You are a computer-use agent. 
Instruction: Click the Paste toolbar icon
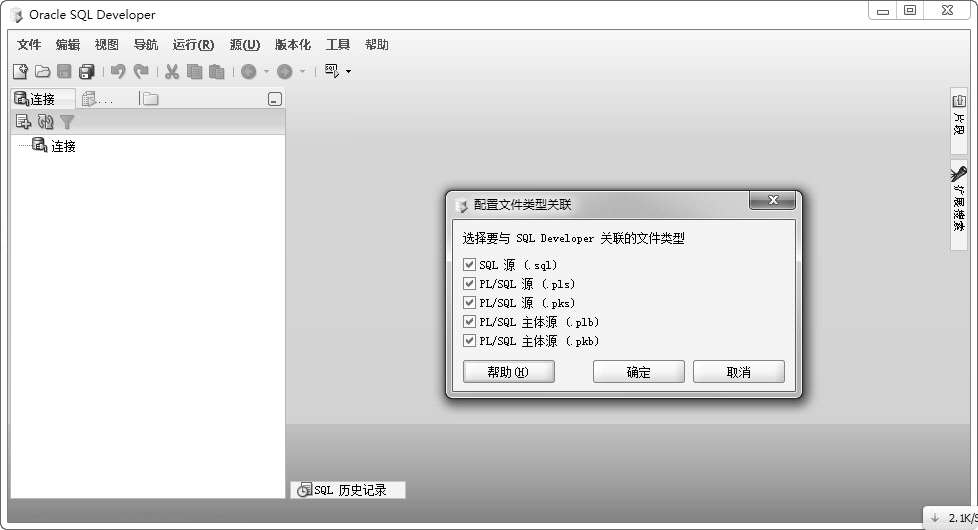click(216, 71)
